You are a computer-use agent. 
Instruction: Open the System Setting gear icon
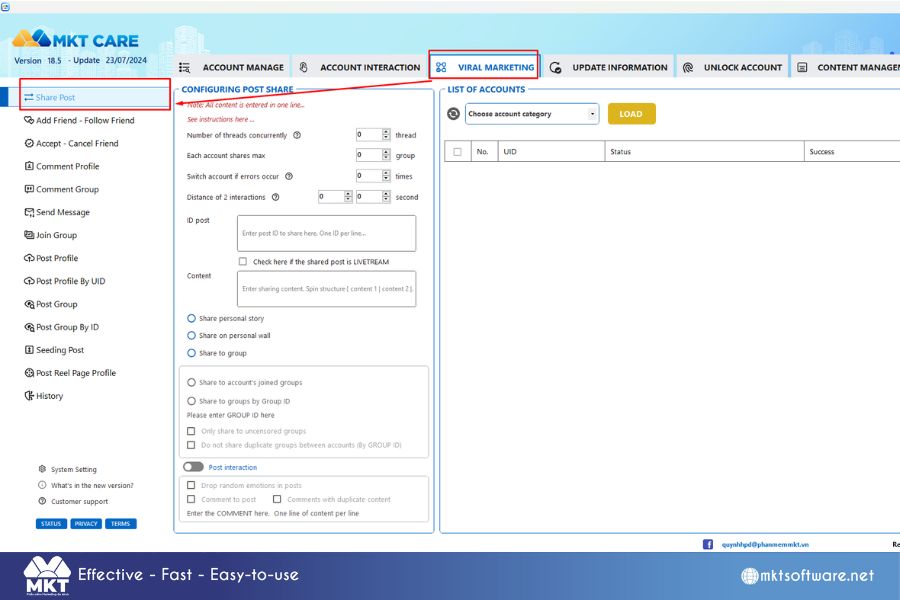pyautogui.click(x=42, y=469)
